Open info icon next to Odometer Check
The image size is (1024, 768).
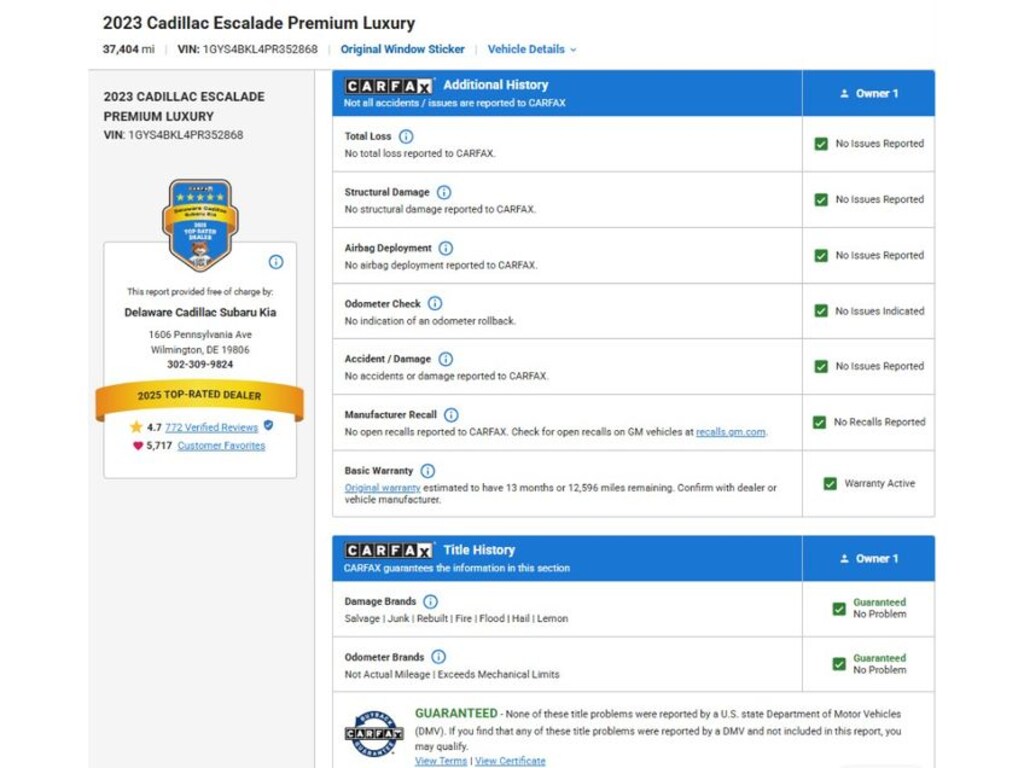coord(434,304)
